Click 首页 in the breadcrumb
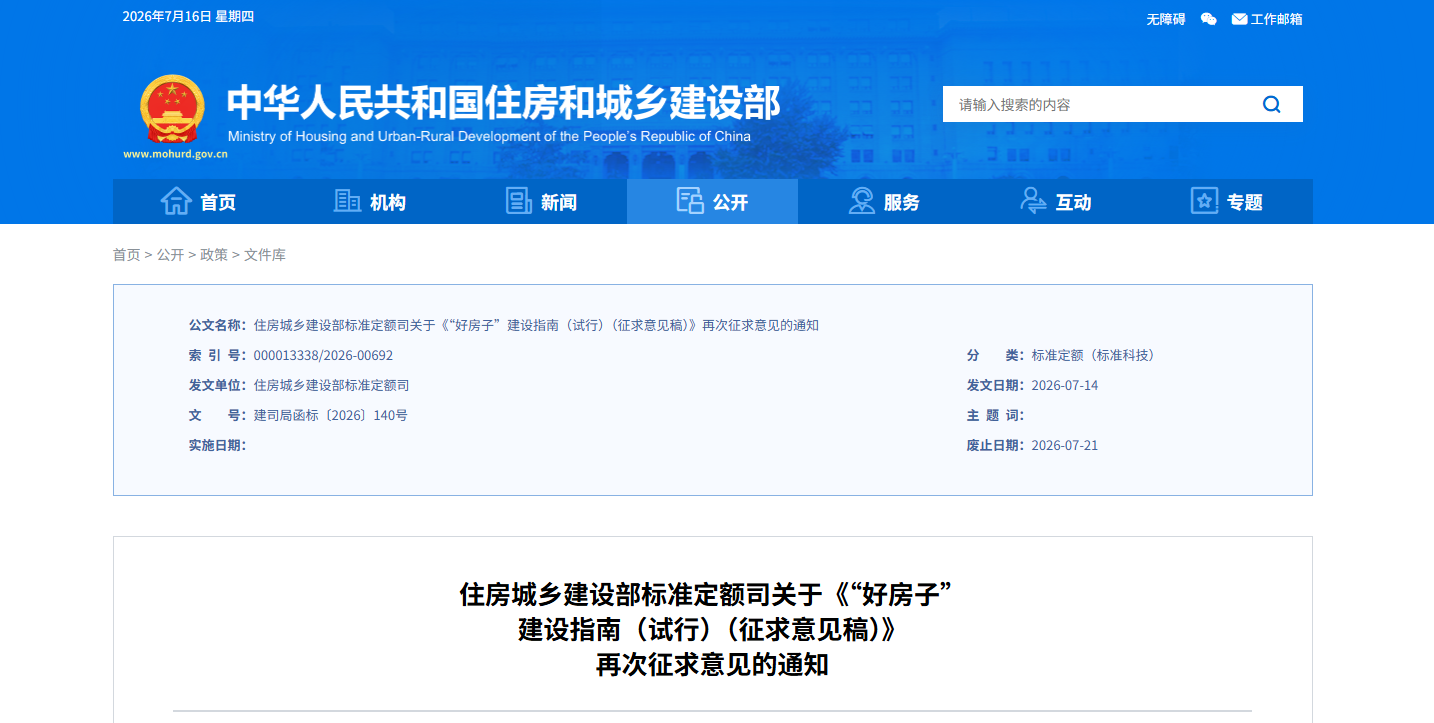Viewport: 1434px width, 723px height. tap(127, 255)
